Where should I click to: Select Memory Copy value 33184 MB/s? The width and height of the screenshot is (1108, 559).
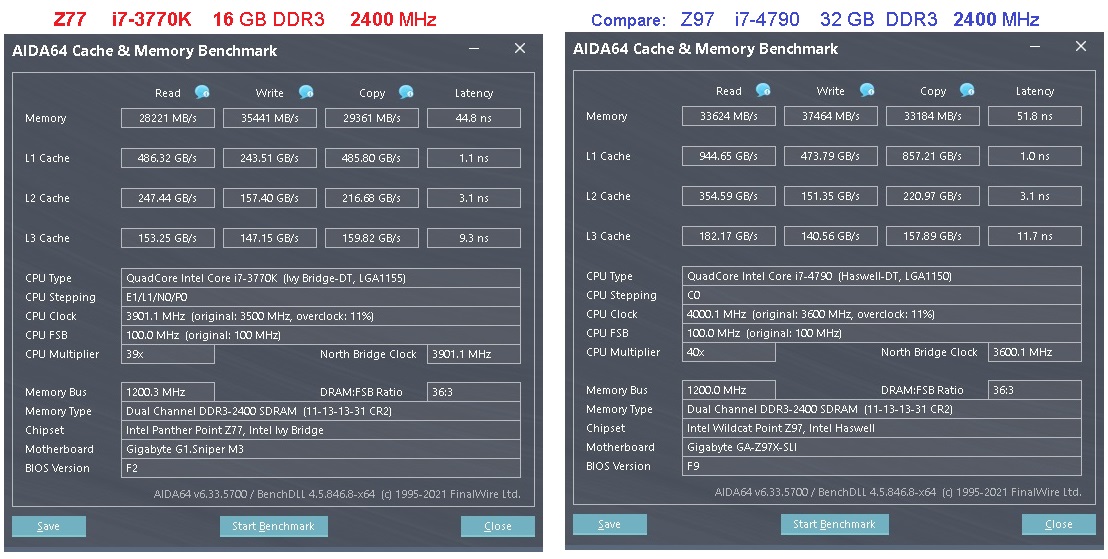coord(933,116)
